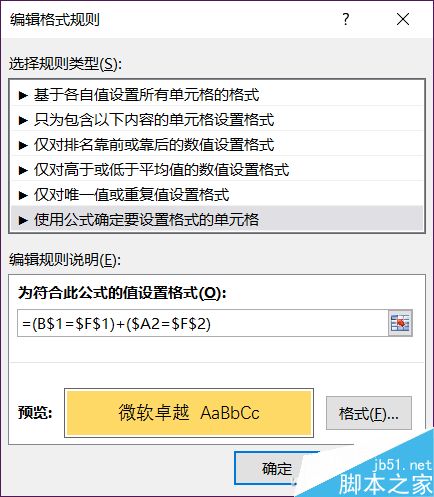Open the 格式(F)... button
This screenshot has height=497, width=434.
[x=369, y=413]
